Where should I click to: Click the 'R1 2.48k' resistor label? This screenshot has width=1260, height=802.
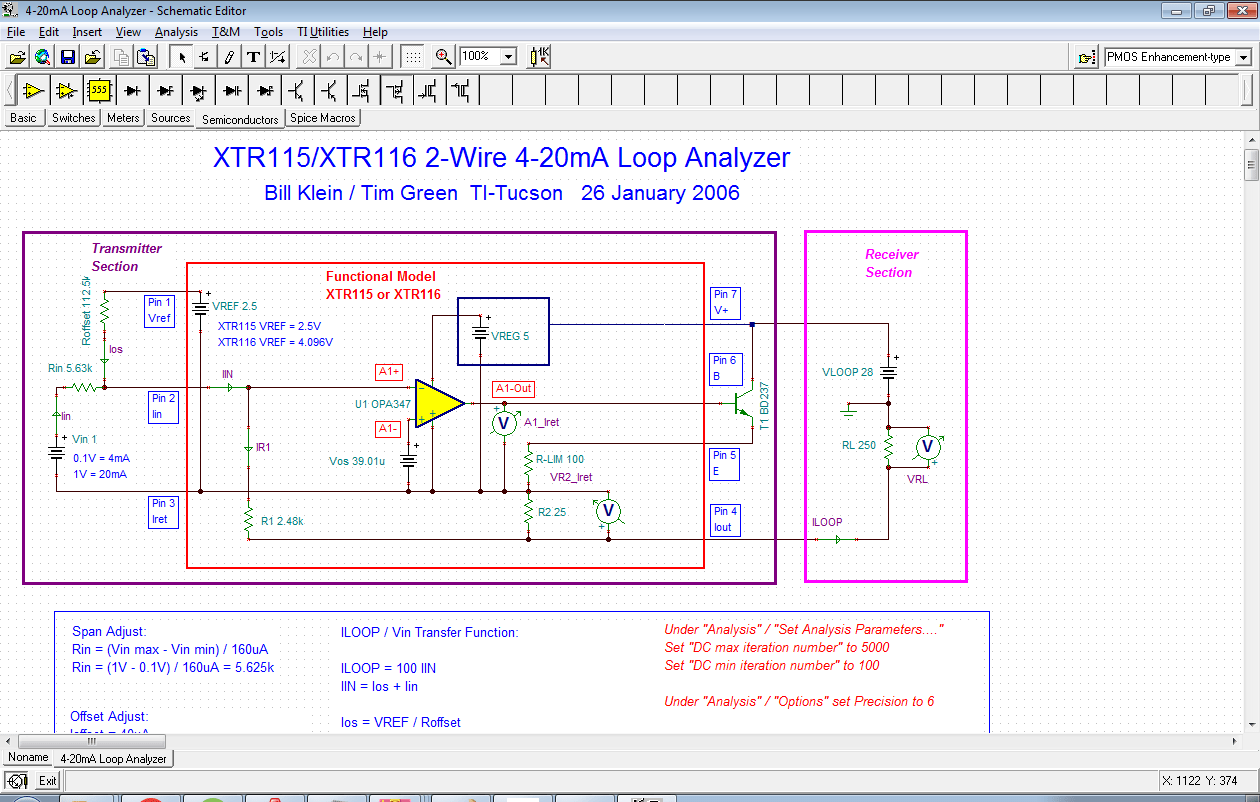(x=284, y=521)
